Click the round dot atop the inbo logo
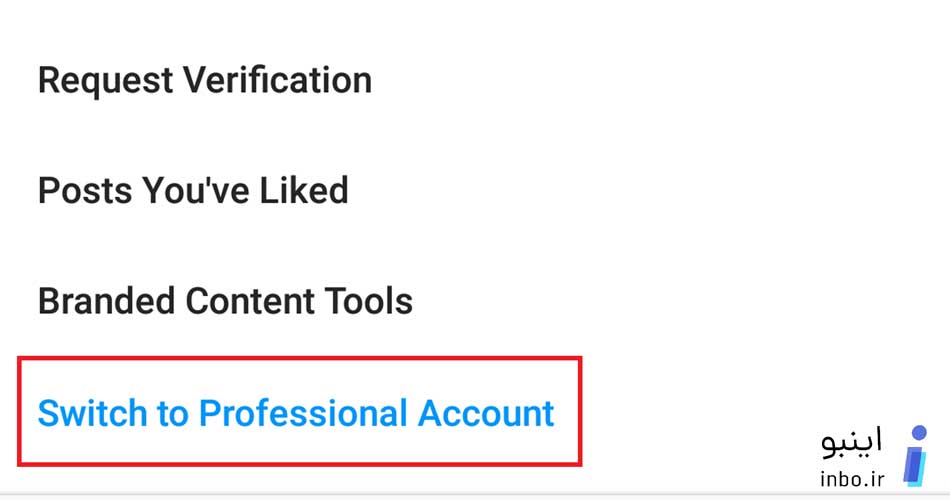This screenshot has width=950, height=500. click(920, 432)
